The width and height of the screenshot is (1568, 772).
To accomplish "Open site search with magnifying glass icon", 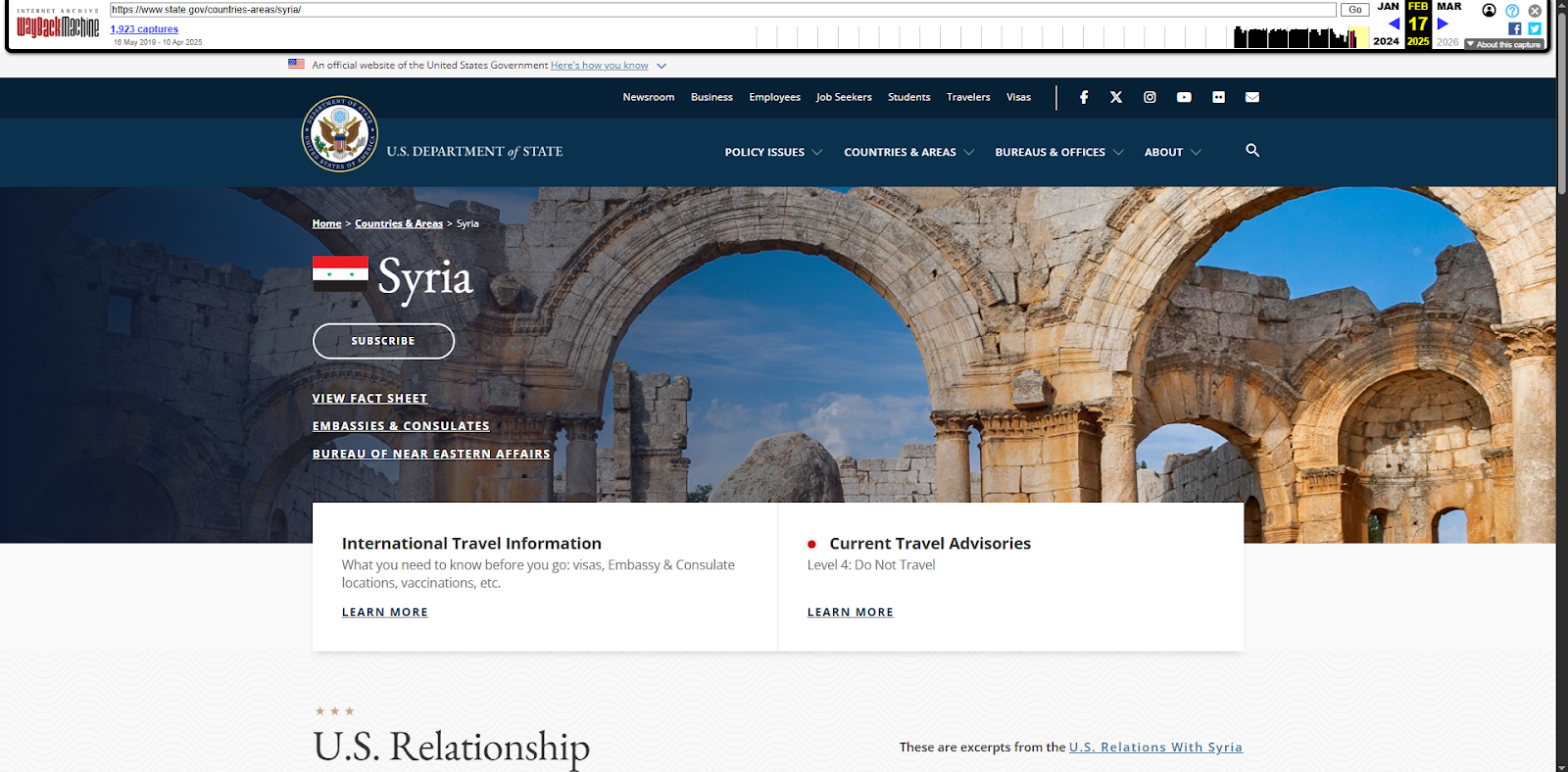I will point(1252,151).
